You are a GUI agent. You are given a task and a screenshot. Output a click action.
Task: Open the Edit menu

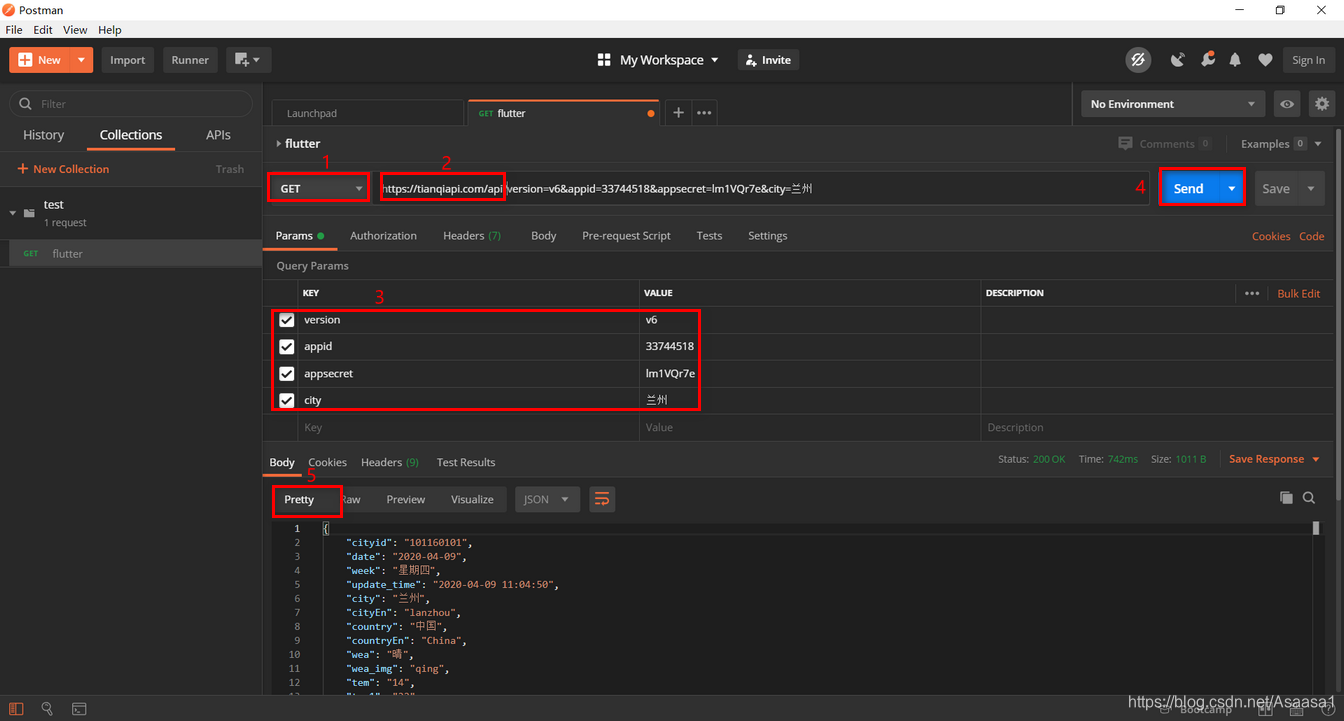click(x=43, y=30)
